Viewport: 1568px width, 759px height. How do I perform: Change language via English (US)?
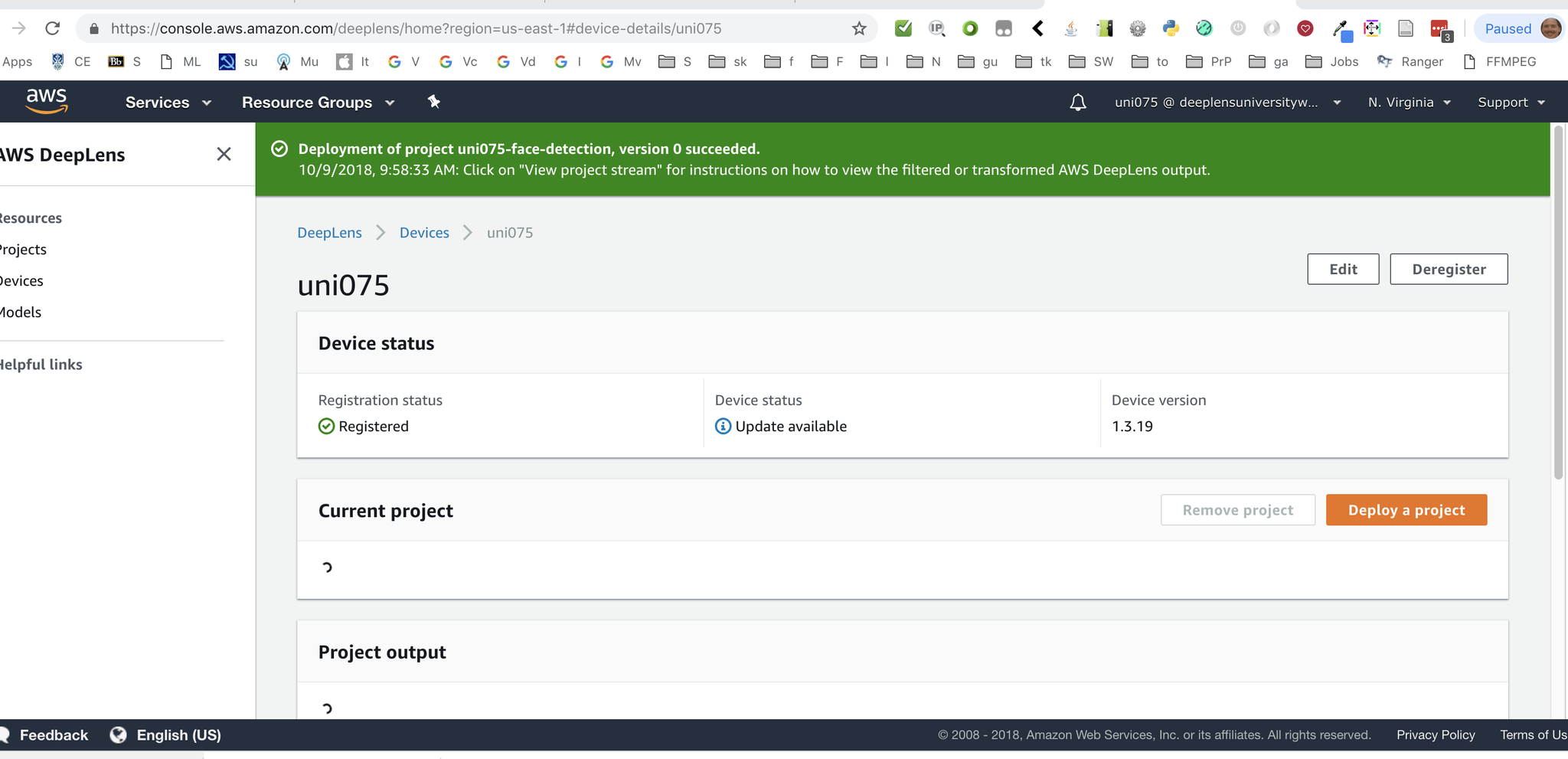click(x=178, y=734)
